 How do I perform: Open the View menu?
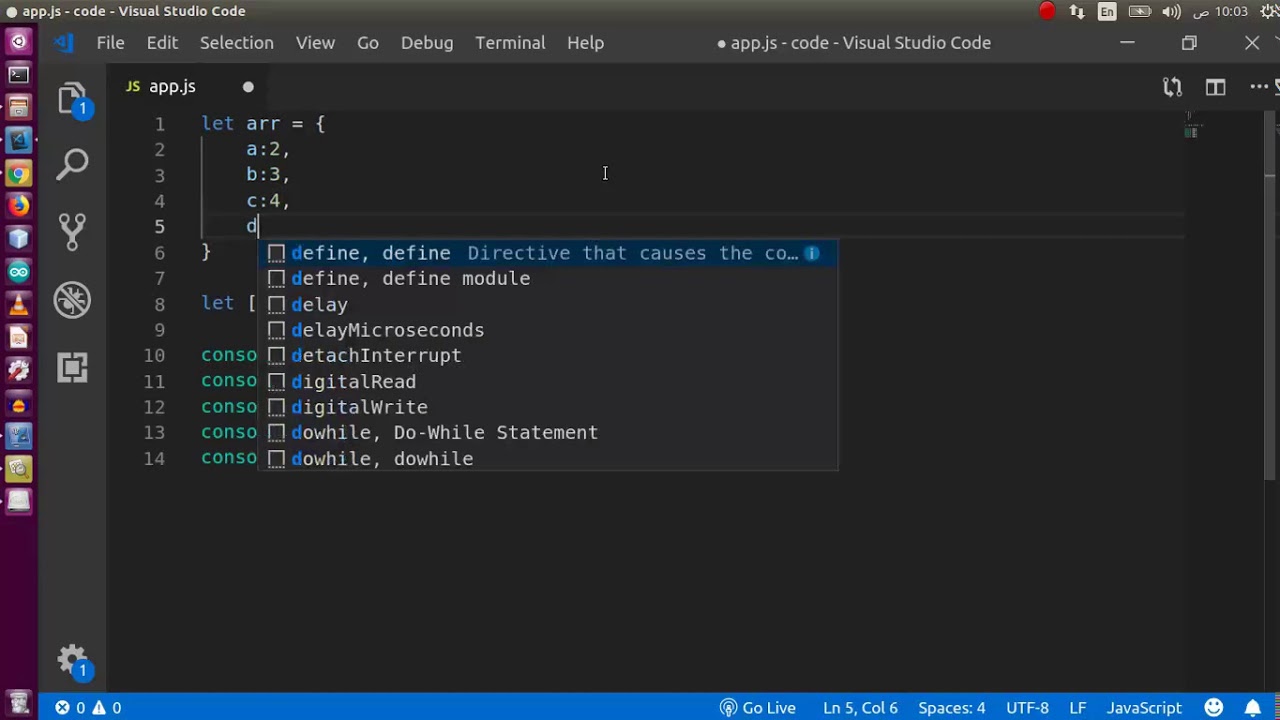315,43
